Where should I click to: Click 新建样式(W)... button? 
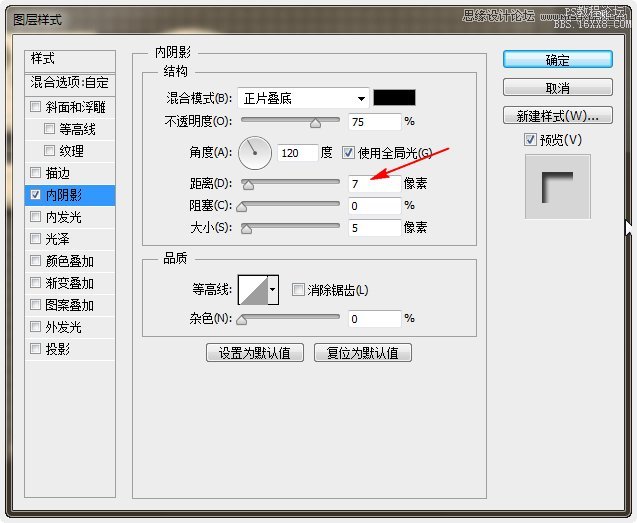(x=557, y=116)
